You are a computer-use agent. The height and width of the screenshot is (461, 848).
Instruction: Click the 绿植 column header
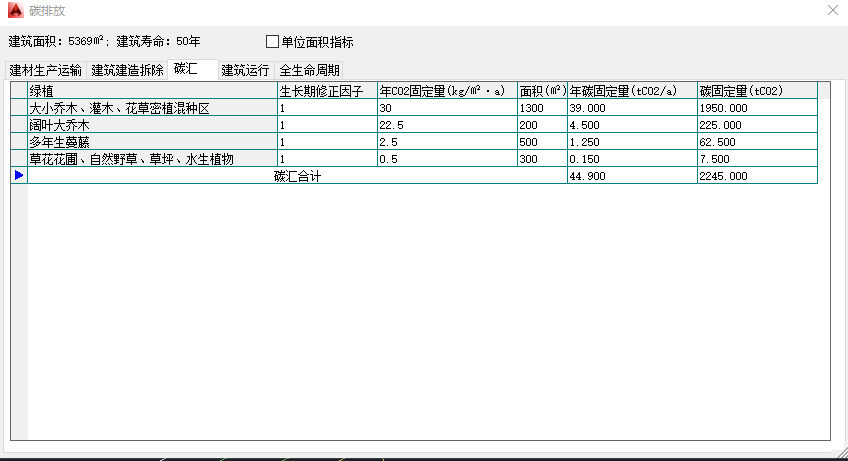click(x=152, y=91)
